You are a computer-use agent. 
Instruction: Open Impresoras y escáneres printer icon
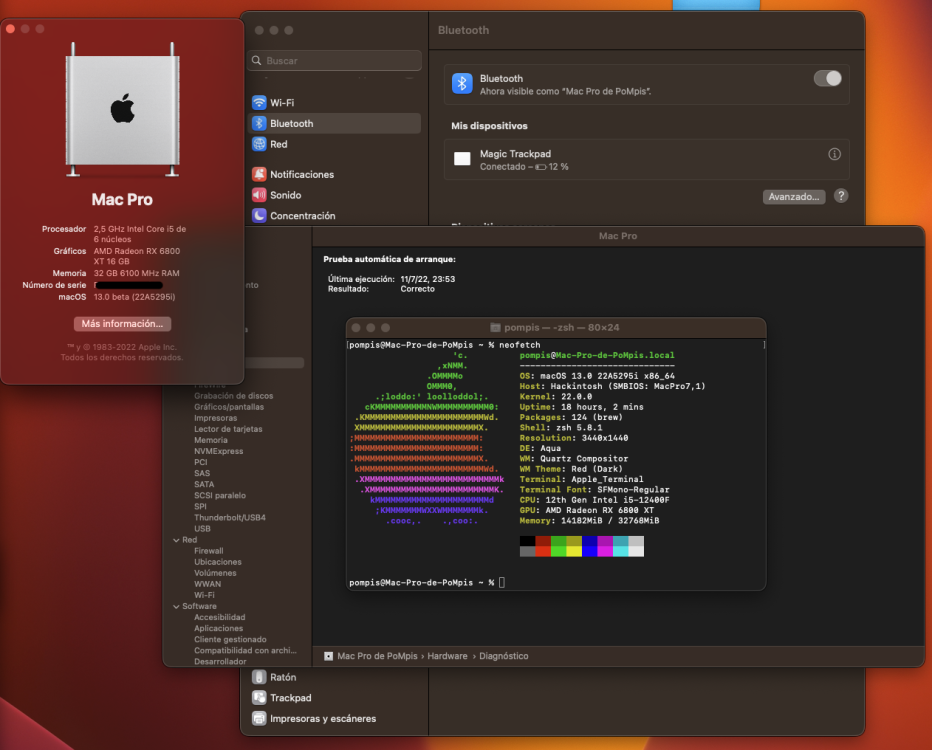[x=259, y=719]
